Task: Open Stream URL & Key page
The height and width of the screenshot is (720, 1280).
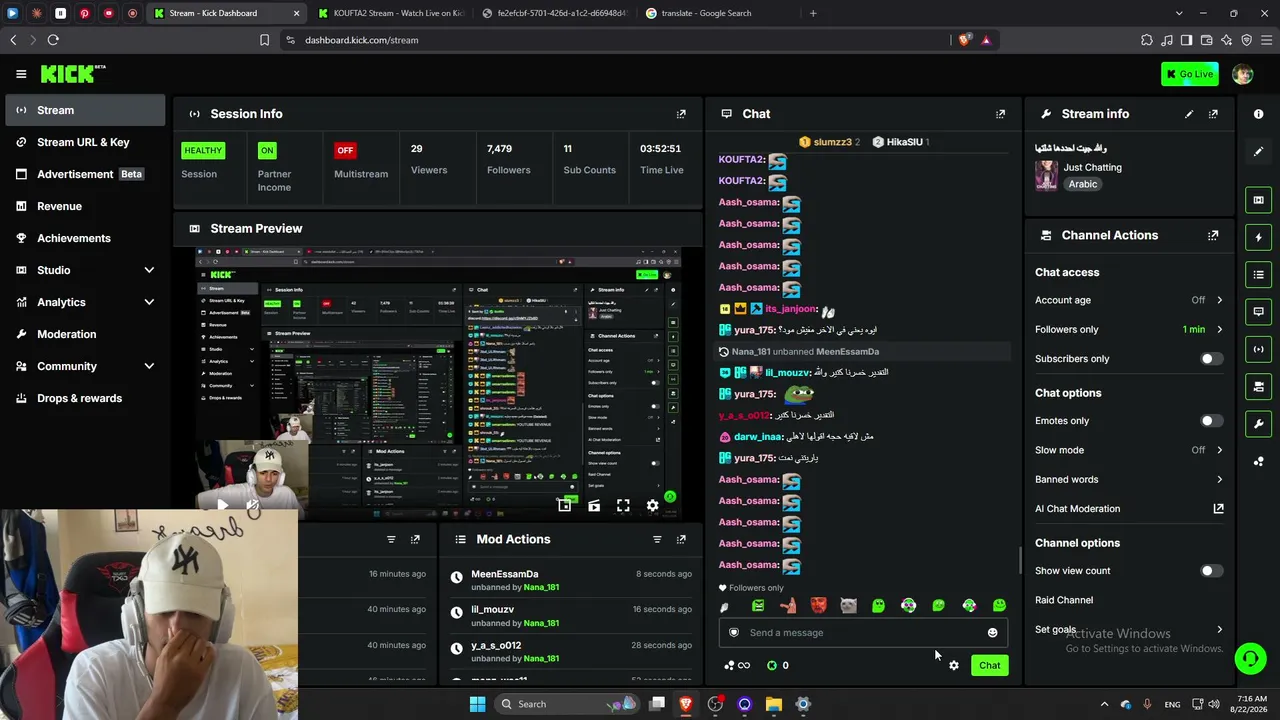Action: 85,142
